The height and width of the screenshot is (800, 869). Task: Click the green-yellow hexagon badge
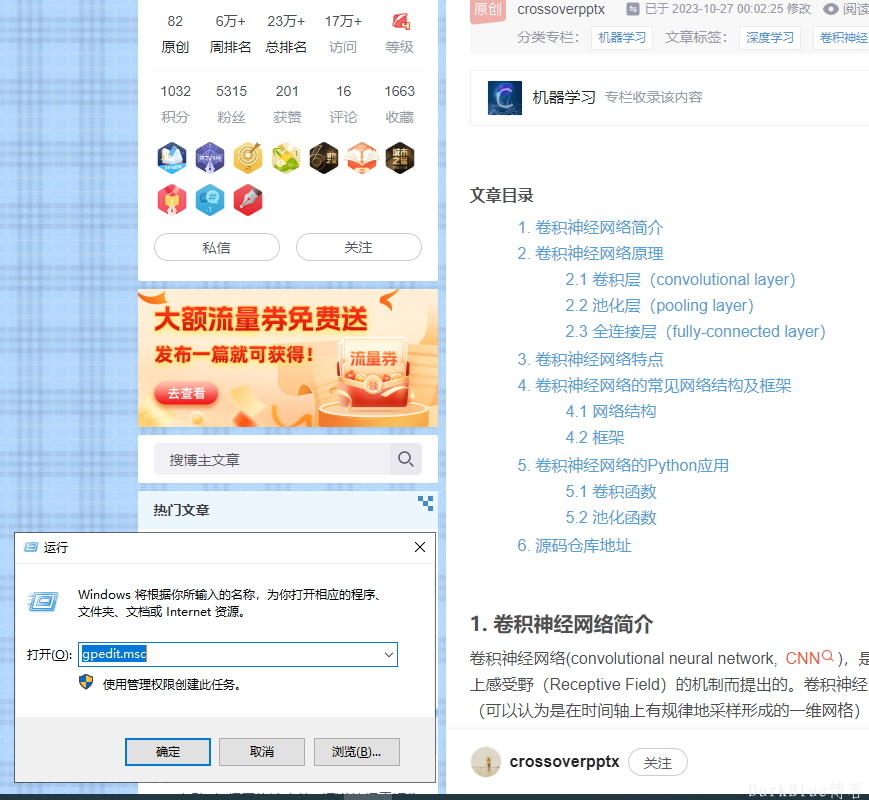(286, 158)
